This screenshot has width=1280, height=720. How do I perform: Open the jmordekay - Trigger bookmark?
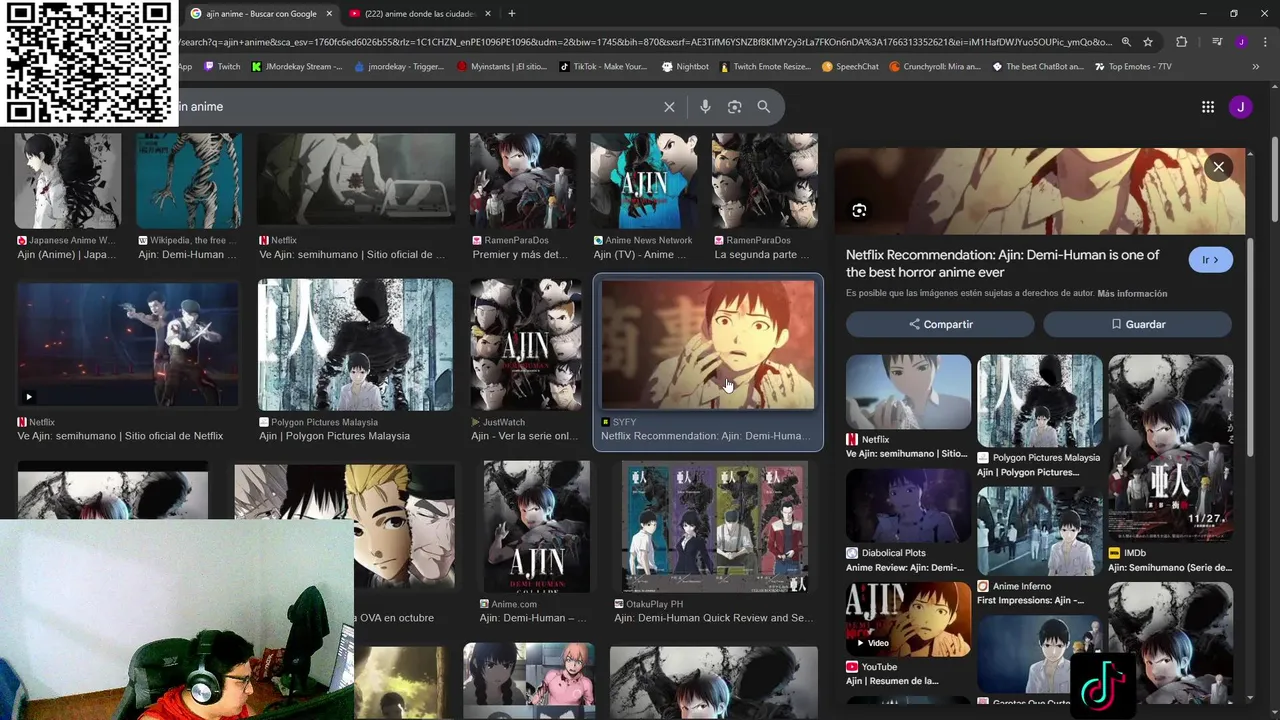(399, 67)
